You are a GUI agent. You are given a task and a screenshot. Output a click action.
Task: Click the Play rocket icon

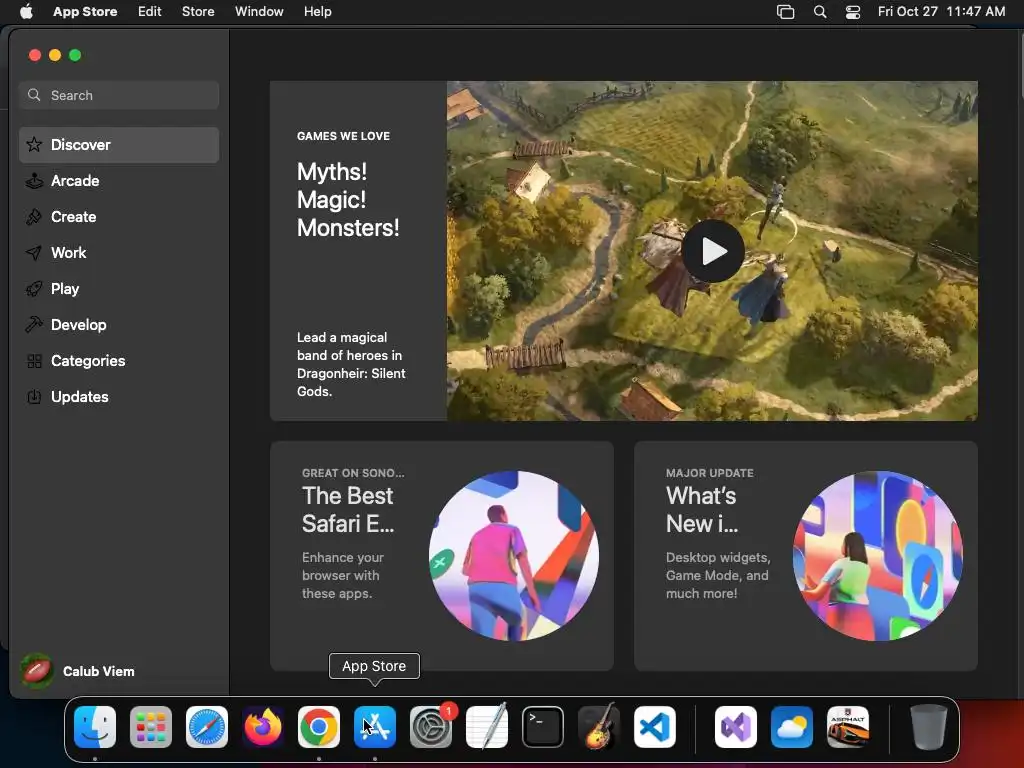pyautogui.click(x=34, y=289)
